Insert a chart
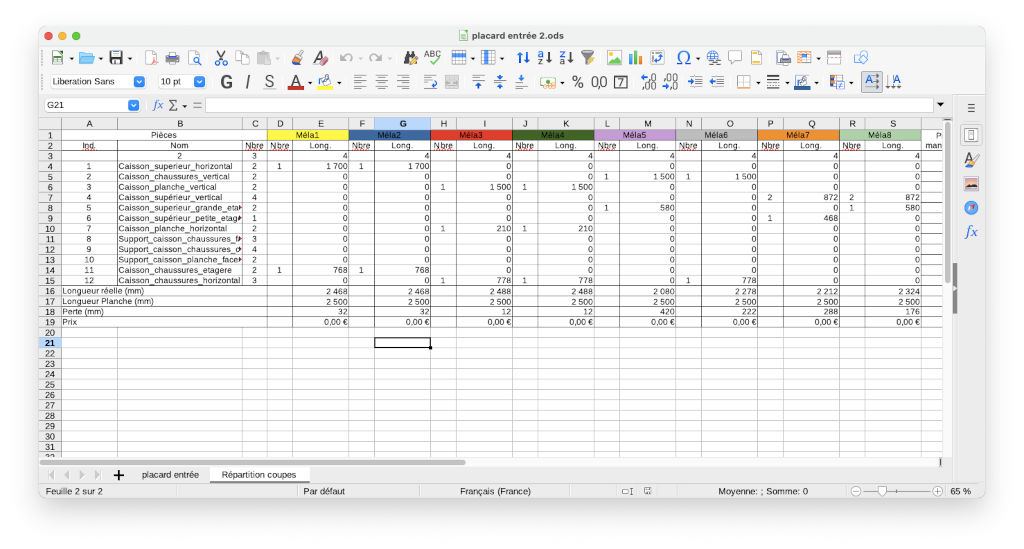Image resolution: width=1024 pixels, height=549 pixels. tap(635, 58)
